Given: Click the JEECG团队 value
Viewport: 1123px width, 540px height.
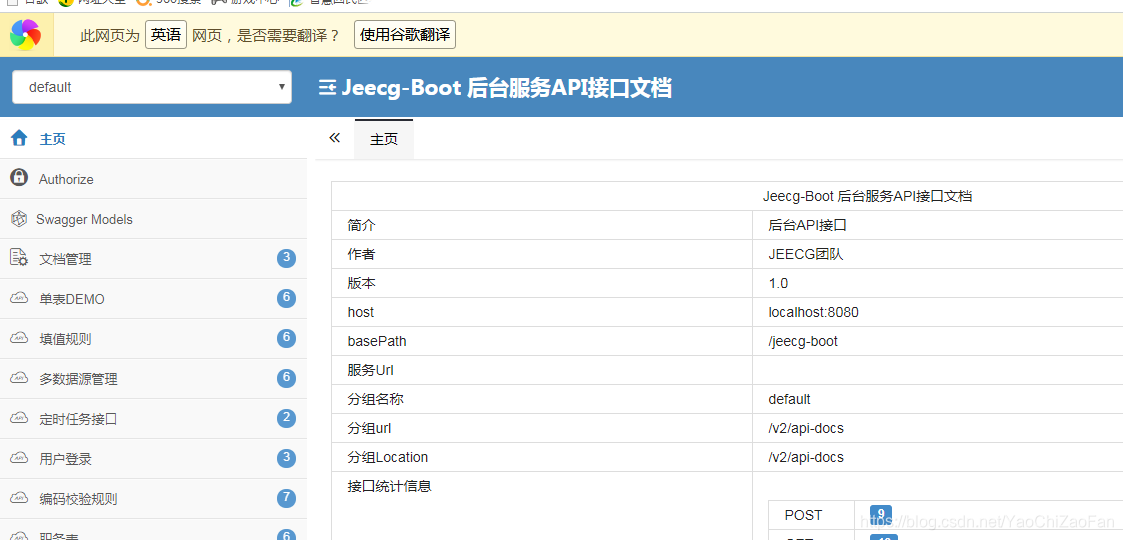Looking at the screenshot, I should click(x=806, y=254).
